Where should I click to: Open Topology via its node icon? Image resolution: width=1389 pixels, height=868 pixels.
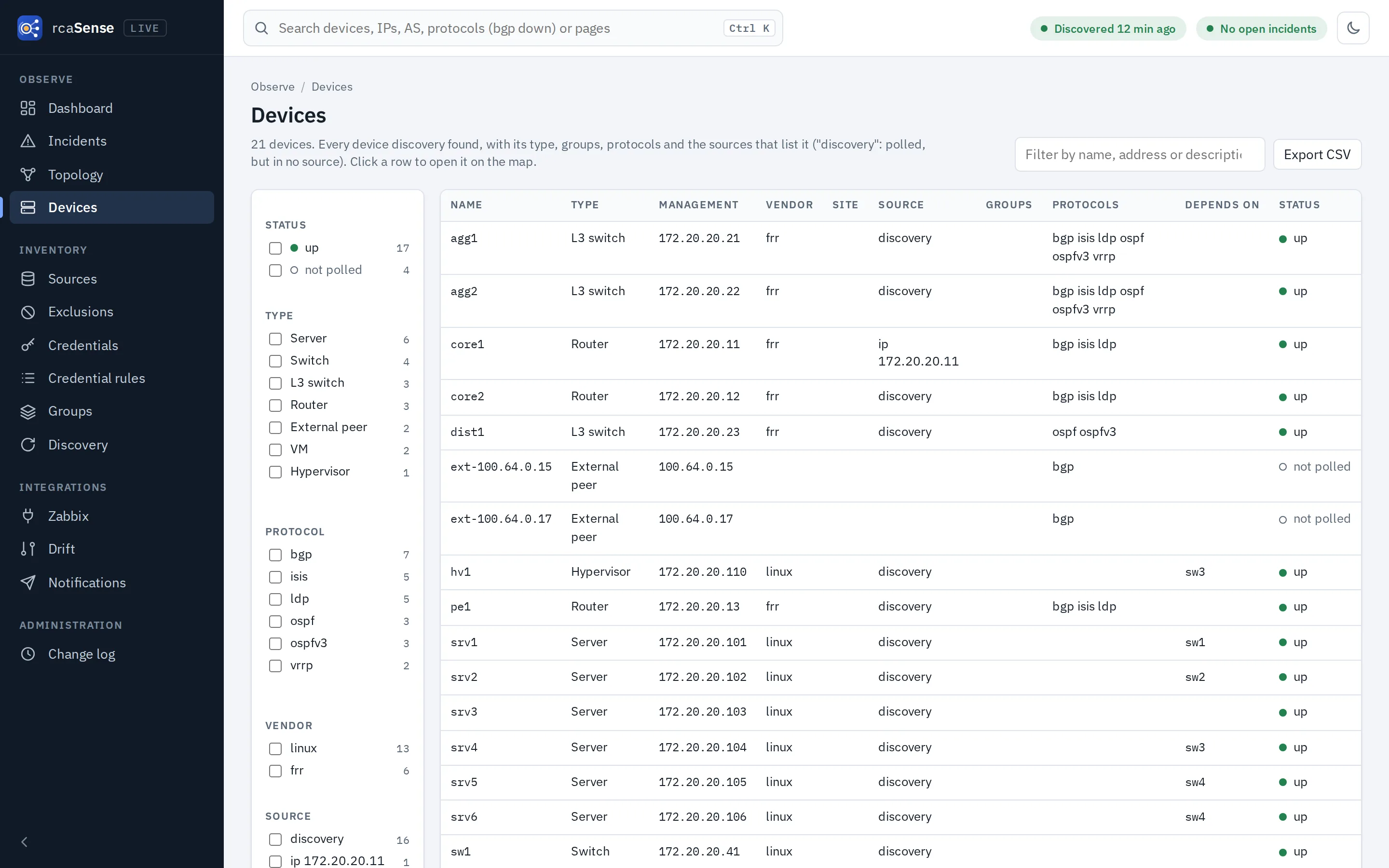tap(27, 175)
